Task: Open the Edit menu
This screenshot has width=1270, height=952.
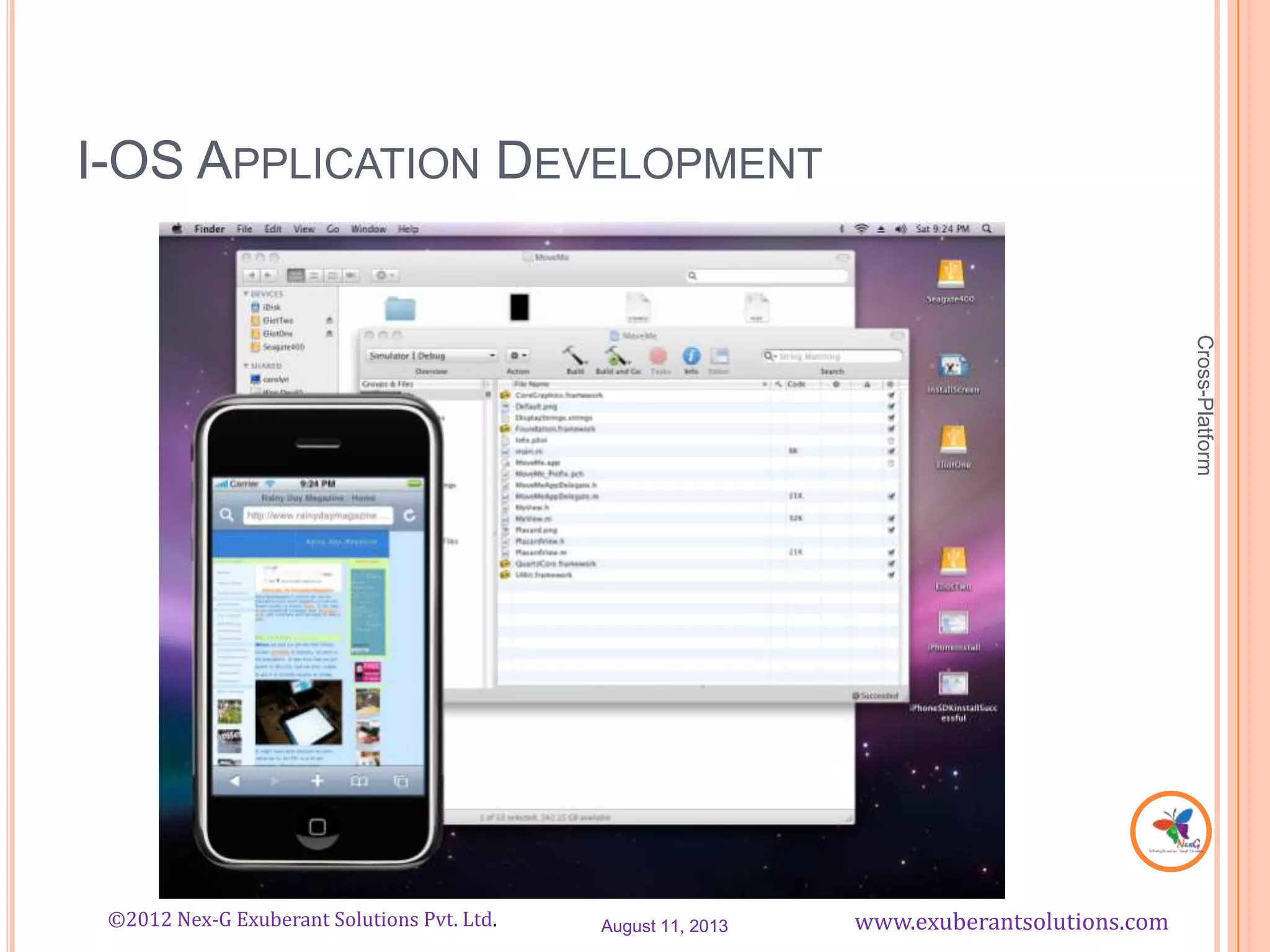Action: 273,229
